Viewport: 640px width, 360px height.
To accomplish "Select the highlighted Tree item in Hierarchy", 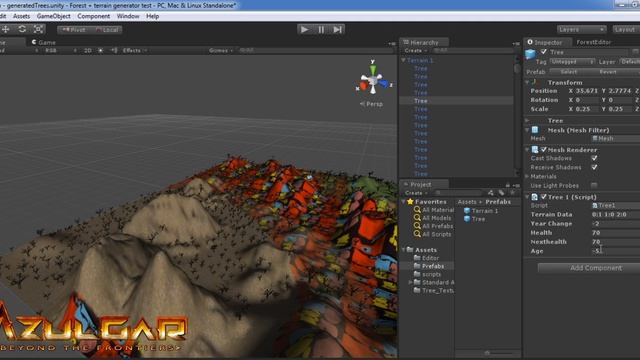I will 456,100.
